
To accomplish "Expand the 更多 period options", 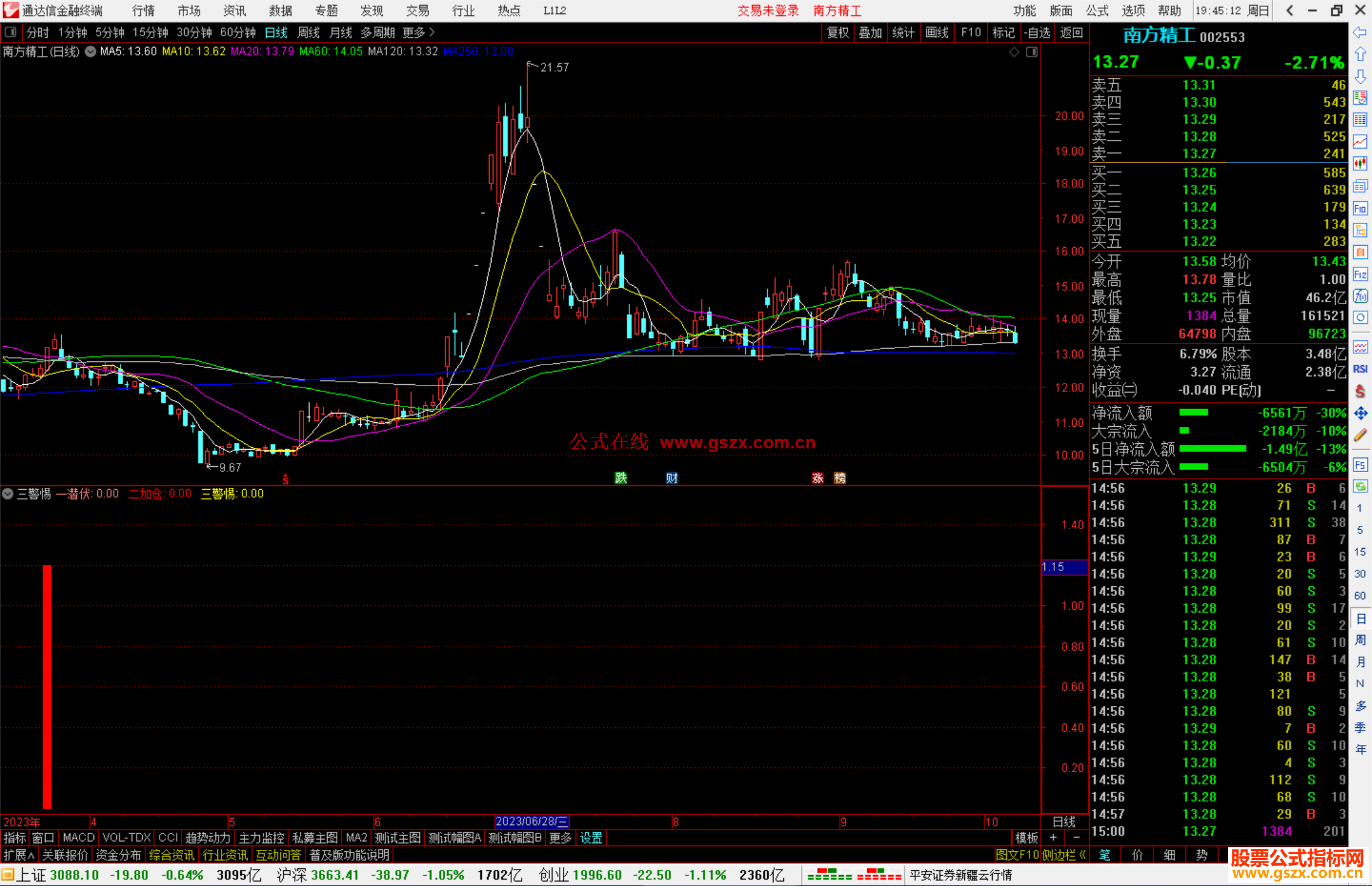I will tap(418, 32).
